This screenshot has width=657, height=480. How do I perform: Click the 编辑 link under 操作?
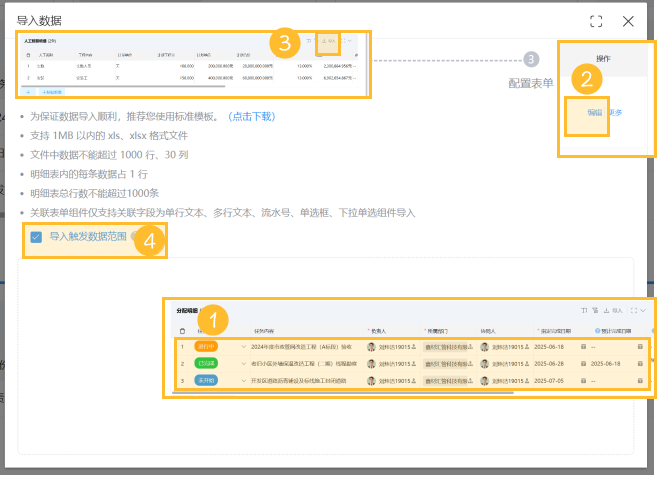(595, 112)
